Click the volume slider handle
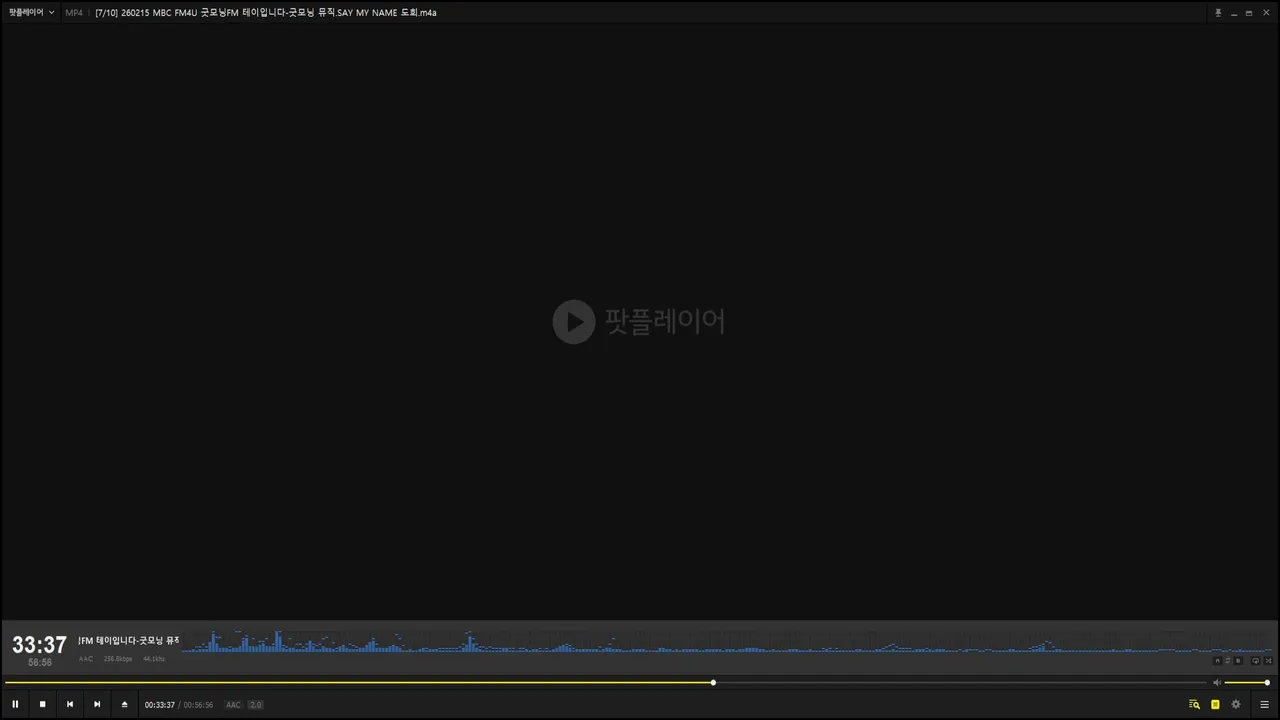Viewport: 1280px width, 720px height. tap(1267, 683)
